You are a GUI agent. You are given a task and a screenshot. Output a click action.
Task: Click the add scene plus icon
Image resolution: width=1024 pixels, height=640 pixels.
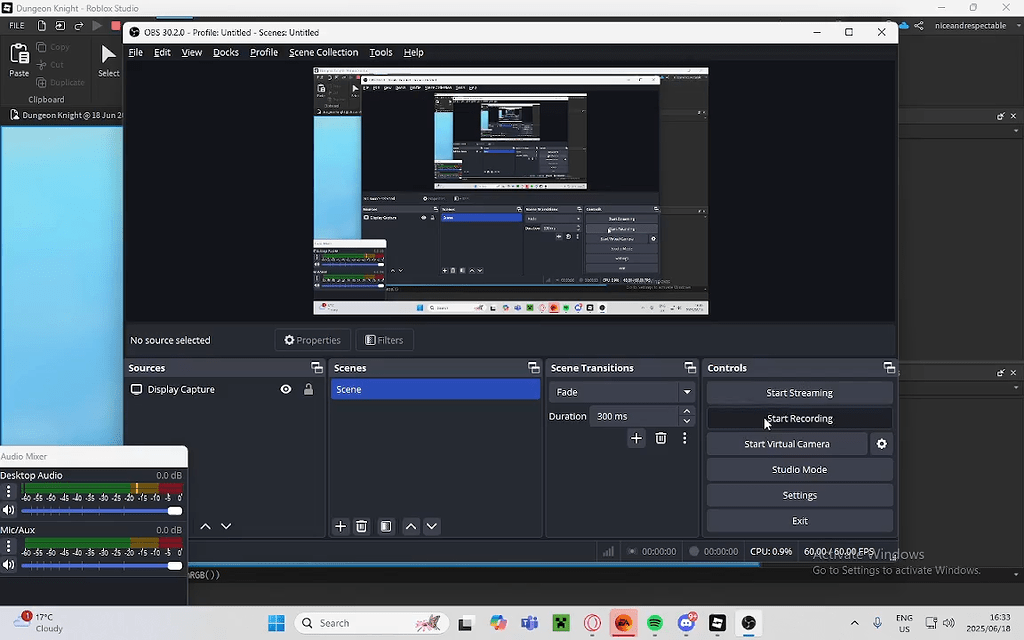pos(340,527)
